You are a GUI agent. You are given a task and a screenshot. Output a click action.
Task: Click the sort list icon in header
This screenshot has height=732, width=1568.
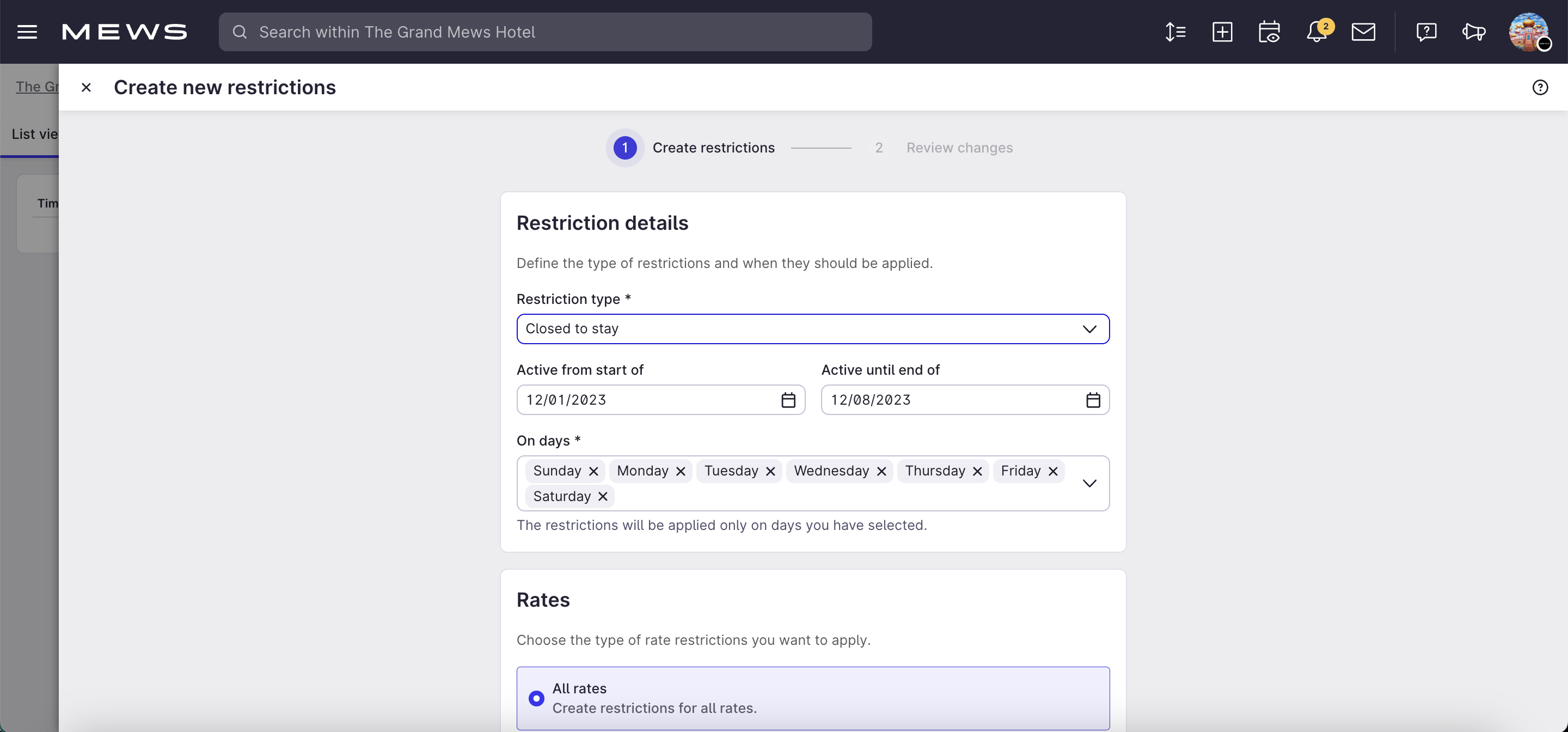[x=1175, y=32]
